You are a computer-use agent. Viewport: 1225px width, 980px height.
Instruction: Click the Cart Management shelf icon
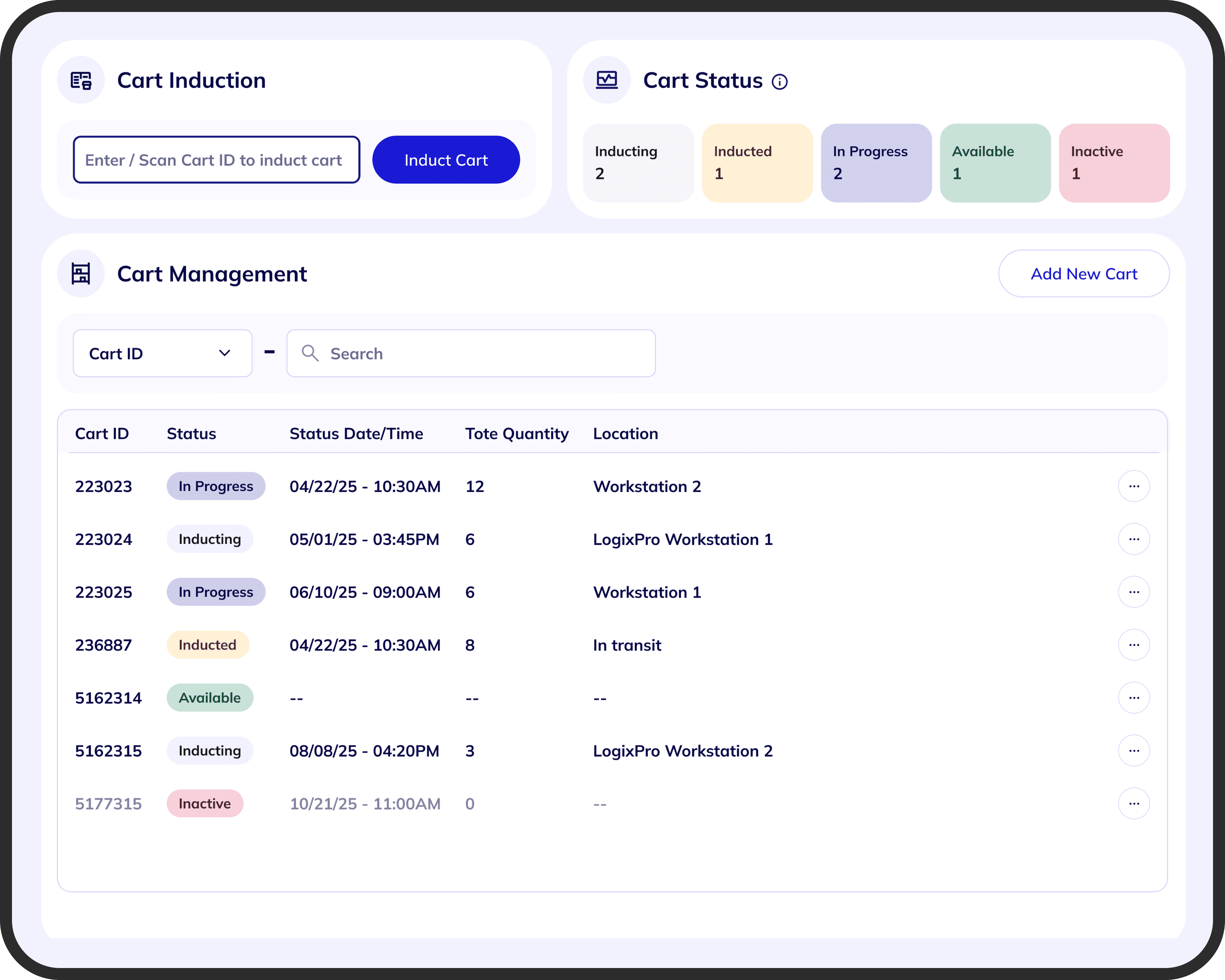point(81,274)
